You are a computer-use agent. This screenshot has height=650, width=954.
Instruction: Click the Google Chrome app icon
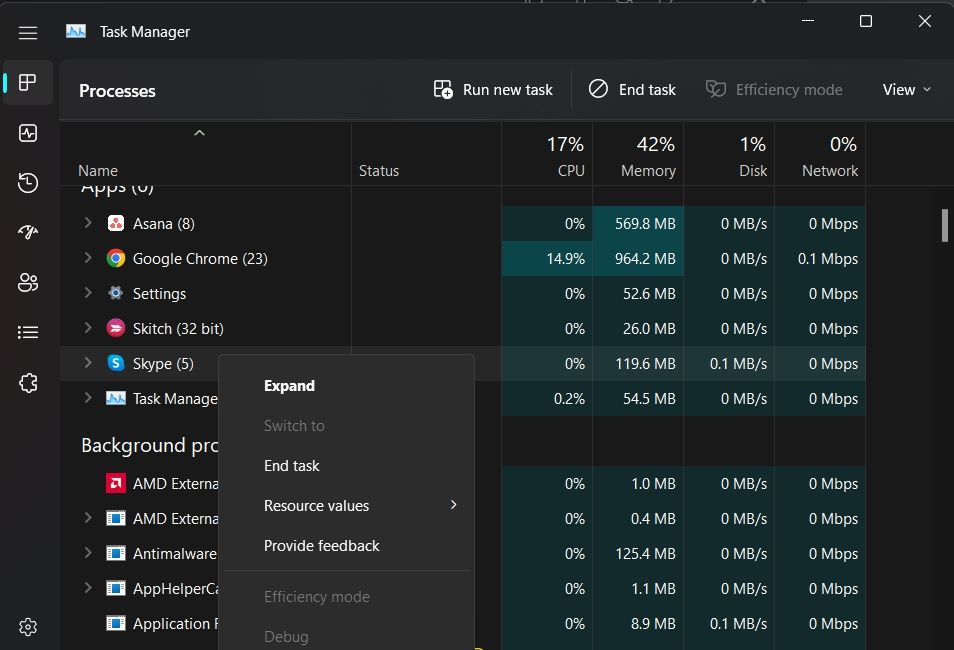(x=116, y=258)
